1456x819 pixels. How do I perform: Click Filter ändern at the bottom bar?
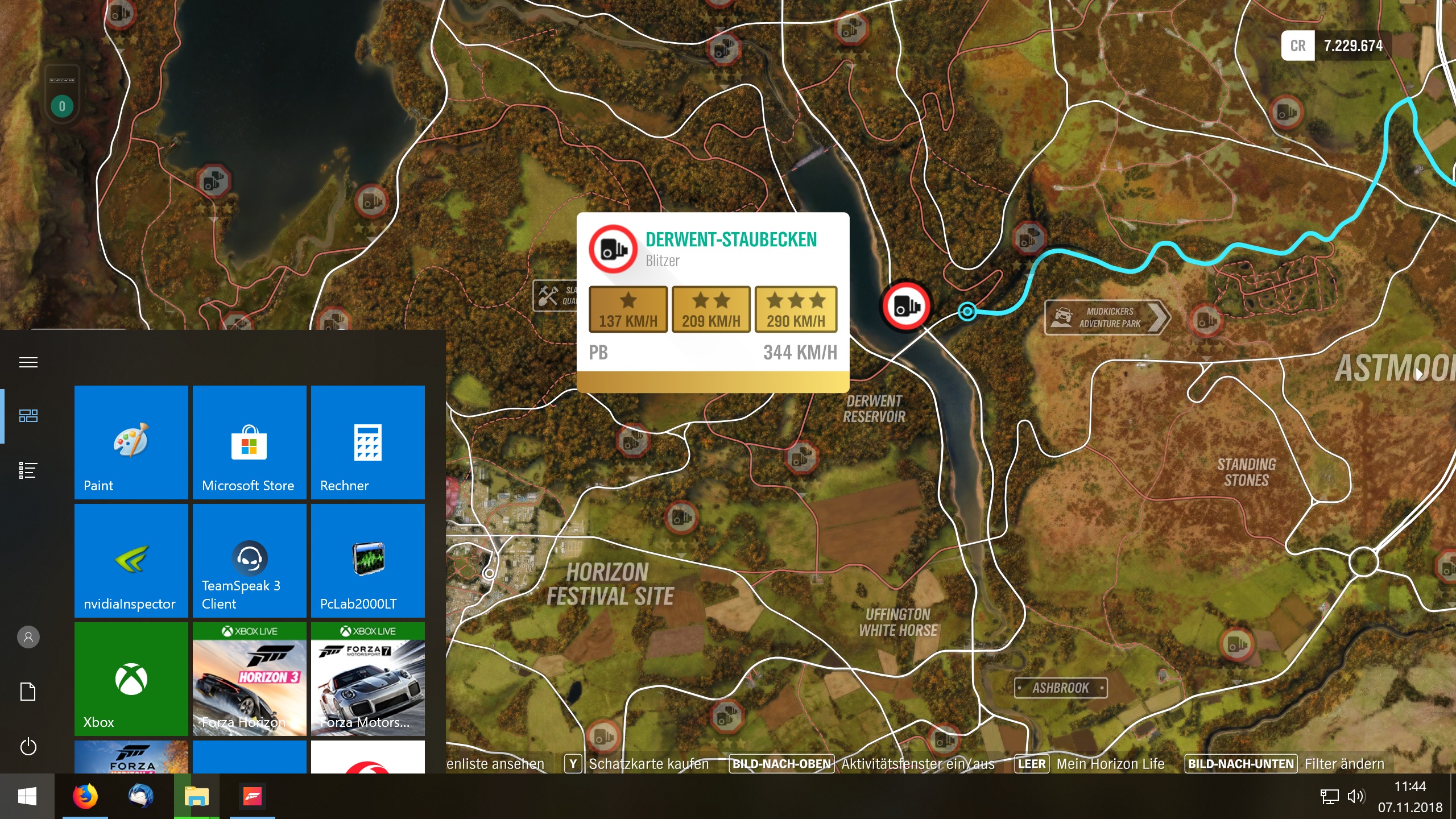tap(1343, 764)
